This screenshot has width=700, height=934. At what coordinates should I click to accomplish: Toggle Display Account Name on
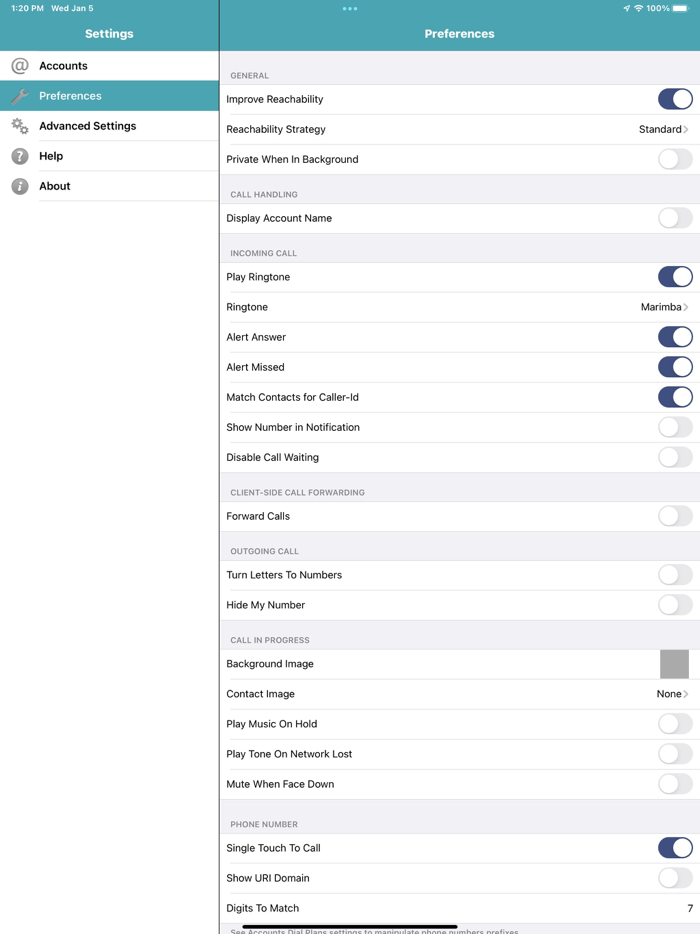tap(675, 218)
